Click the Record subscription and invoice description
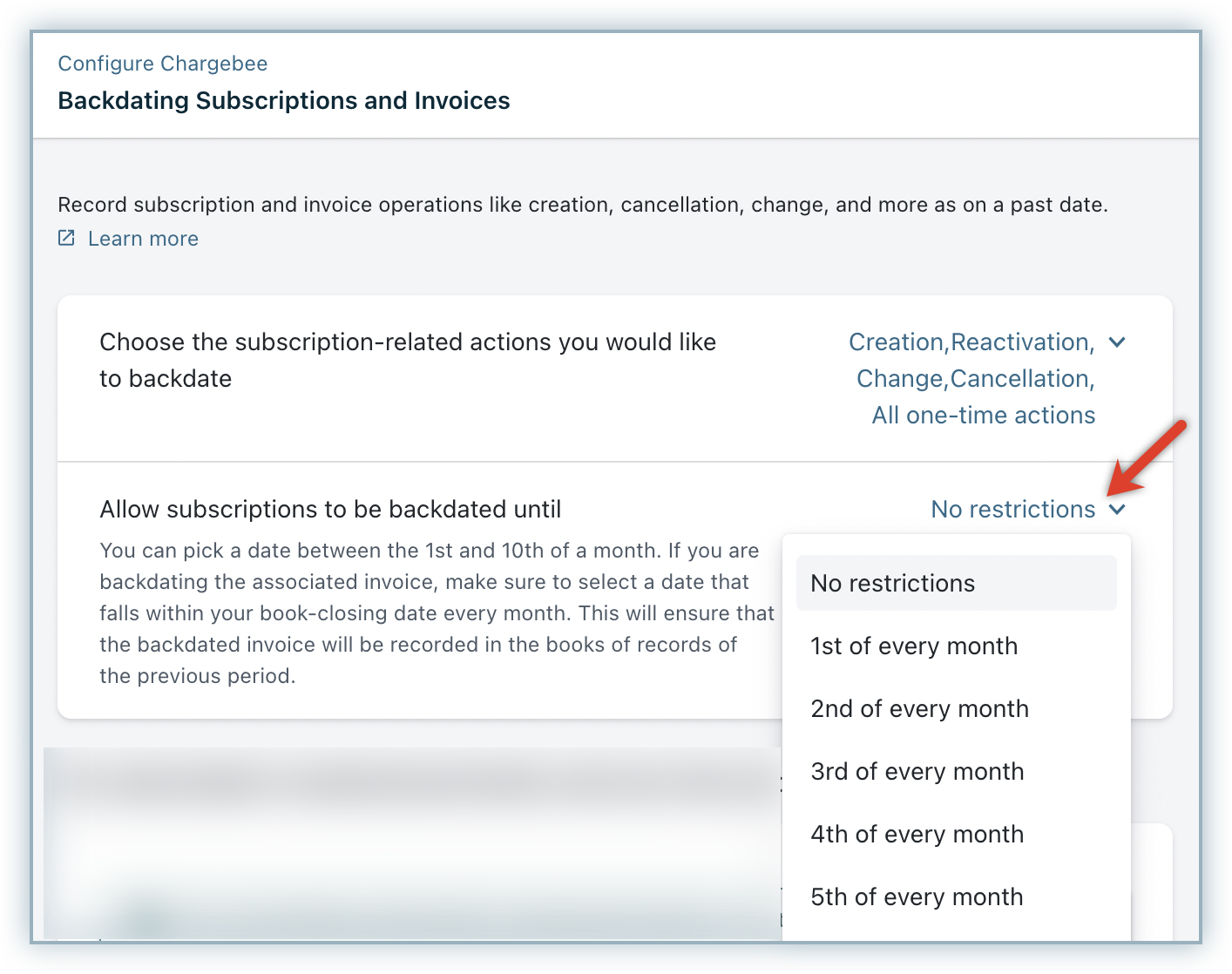This screenshot has height=974, width=1232. 582,205
